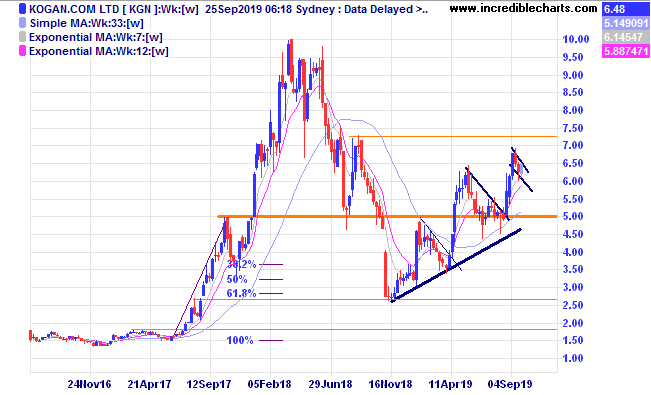Click the 50% Fibonacci retracement label
651x395 pixels.
(x=237, y=279)
